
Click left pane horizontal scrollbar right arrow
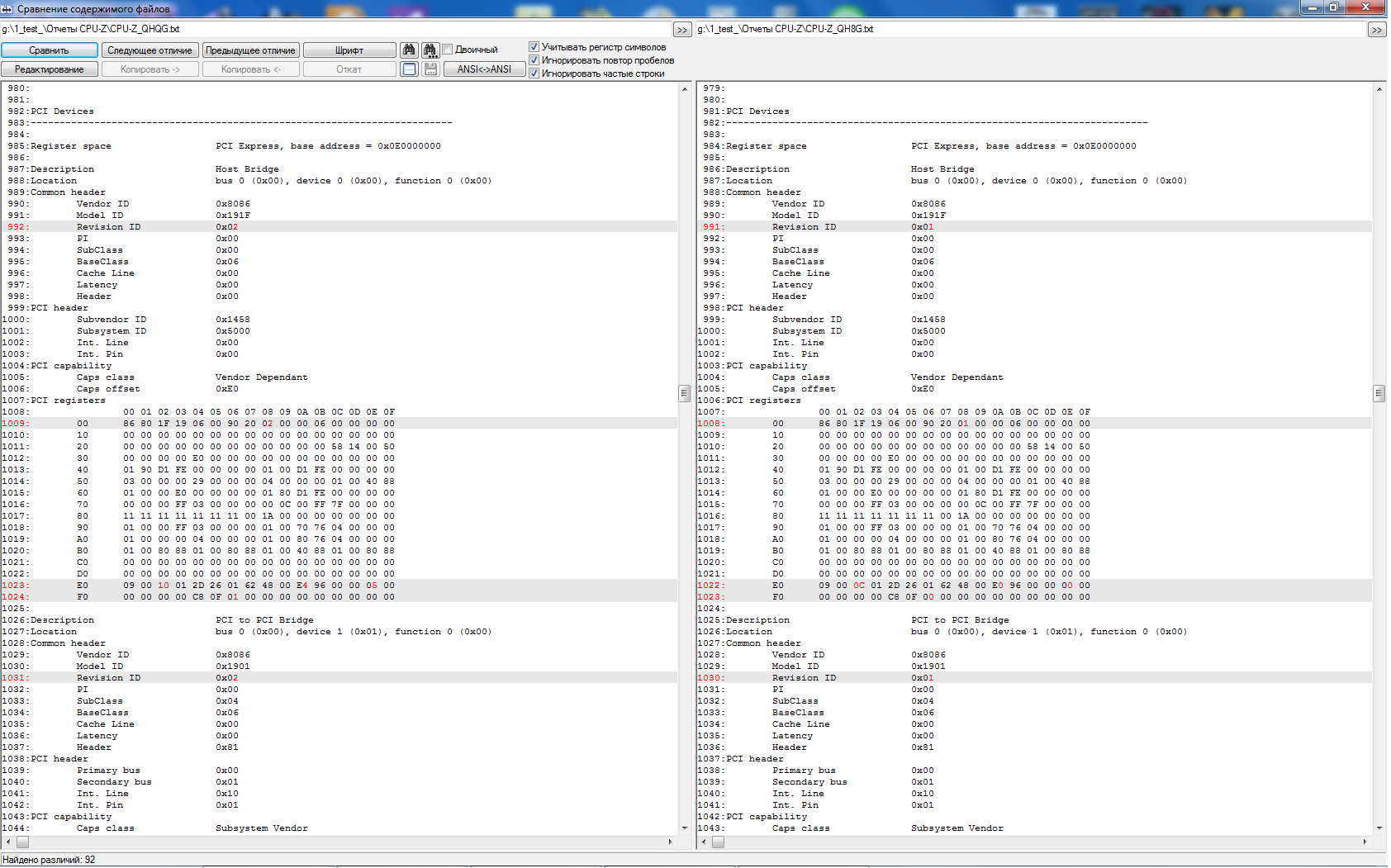(670, 842)
